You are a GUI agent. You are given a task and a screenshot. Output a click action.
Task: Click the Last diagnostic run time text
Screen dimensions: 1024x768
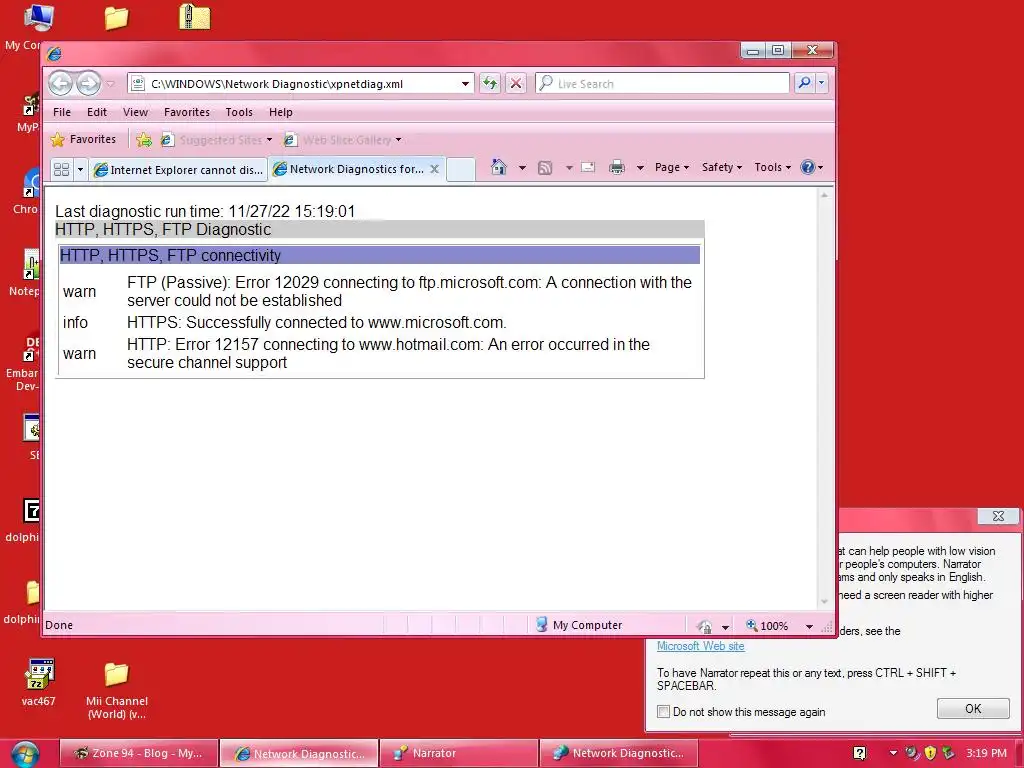[205, 211]
